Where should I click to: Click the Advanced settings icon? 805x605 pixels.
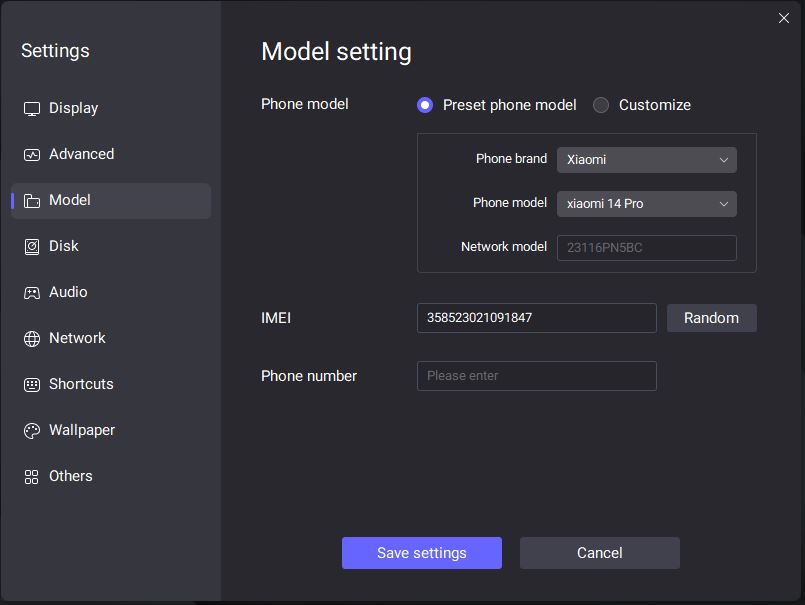coord(32,155)
